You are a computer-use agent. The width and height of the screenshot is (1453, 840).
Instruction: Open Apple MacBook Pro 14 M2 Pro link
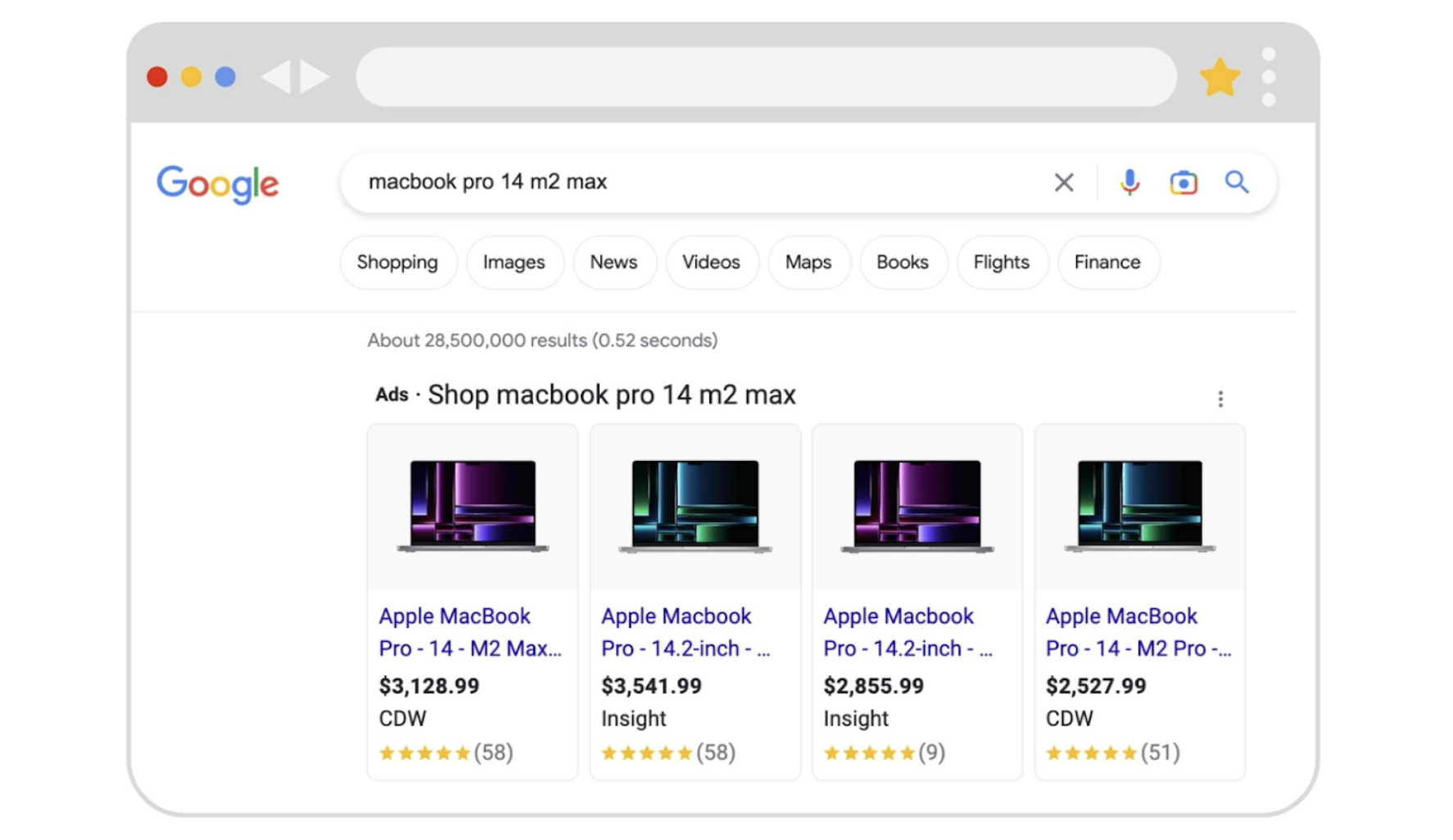[x=1138, y=632]
